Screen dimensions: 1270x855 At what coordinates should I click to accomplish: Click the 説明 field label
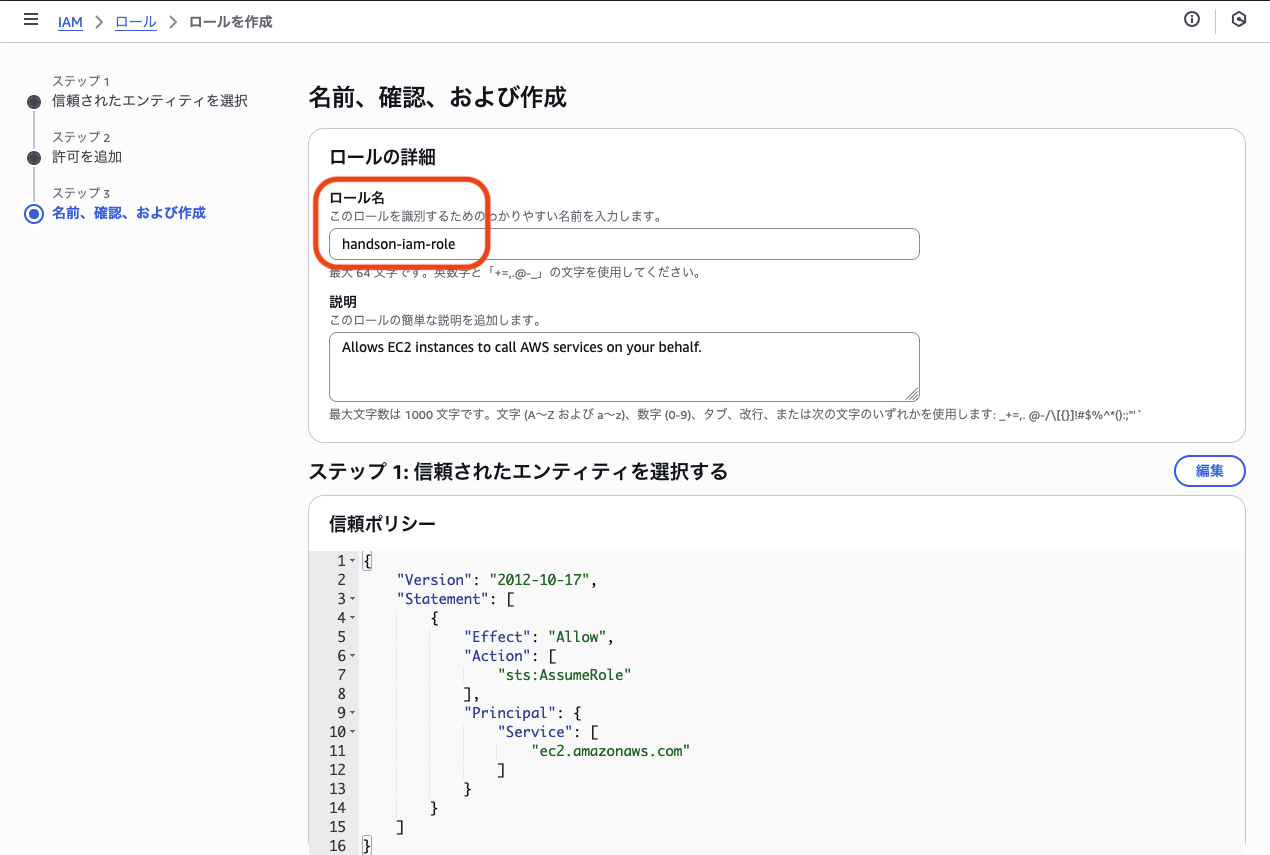(x=343, y=302)
